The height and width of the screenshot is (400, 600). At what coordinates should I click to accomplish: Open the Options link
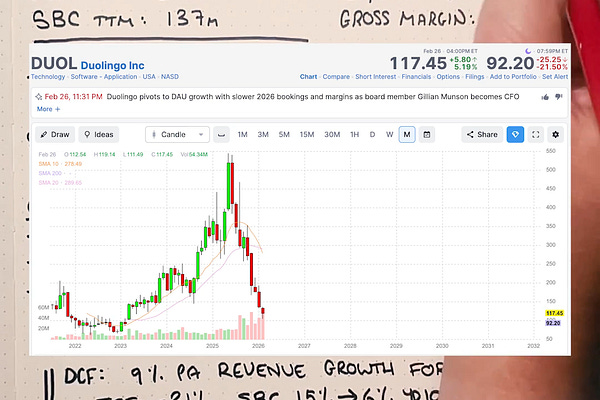tap(448, 77)
